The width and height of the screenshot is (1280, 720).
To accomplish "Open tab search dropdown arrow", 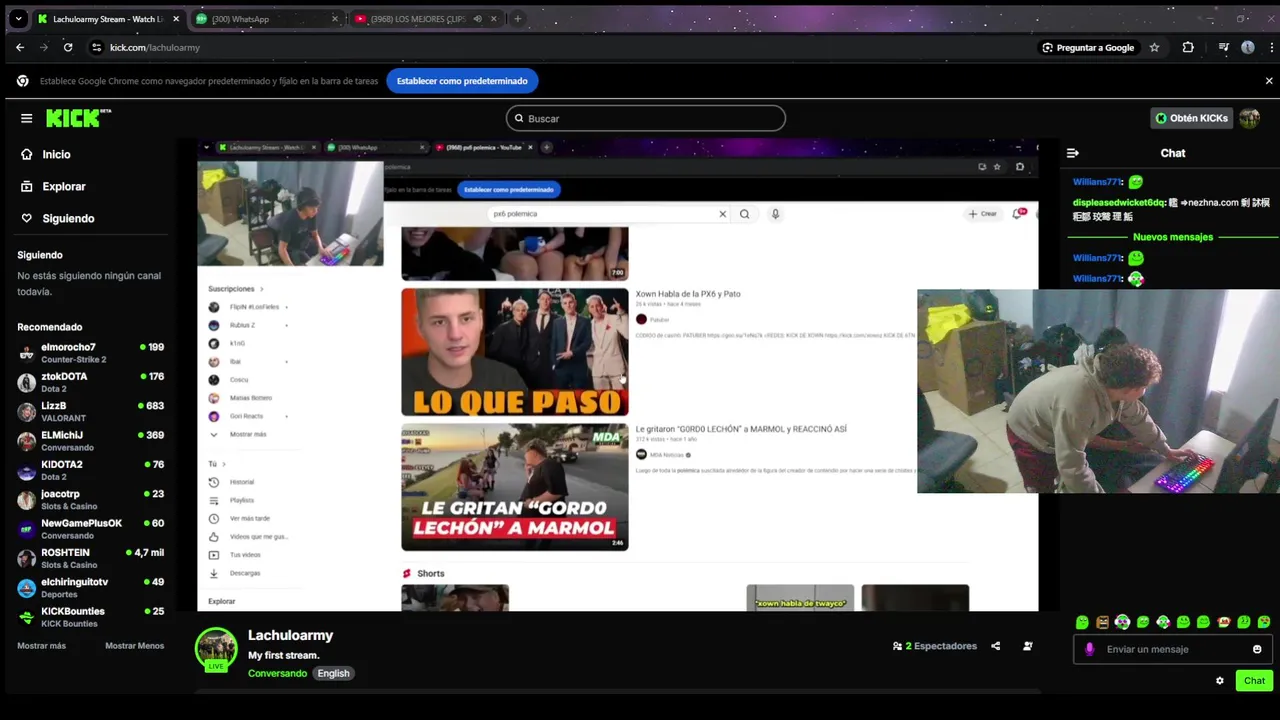I will [18, 19].
